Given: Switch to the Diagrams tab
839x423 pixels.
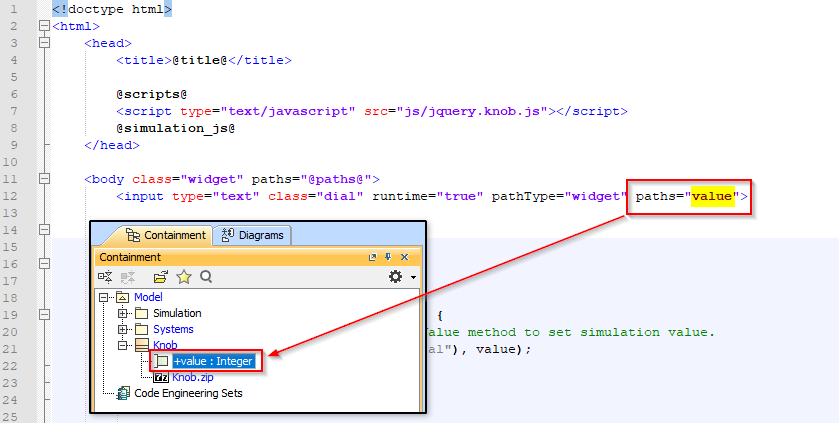Looking at the screenshot, I should pos(252,235).
